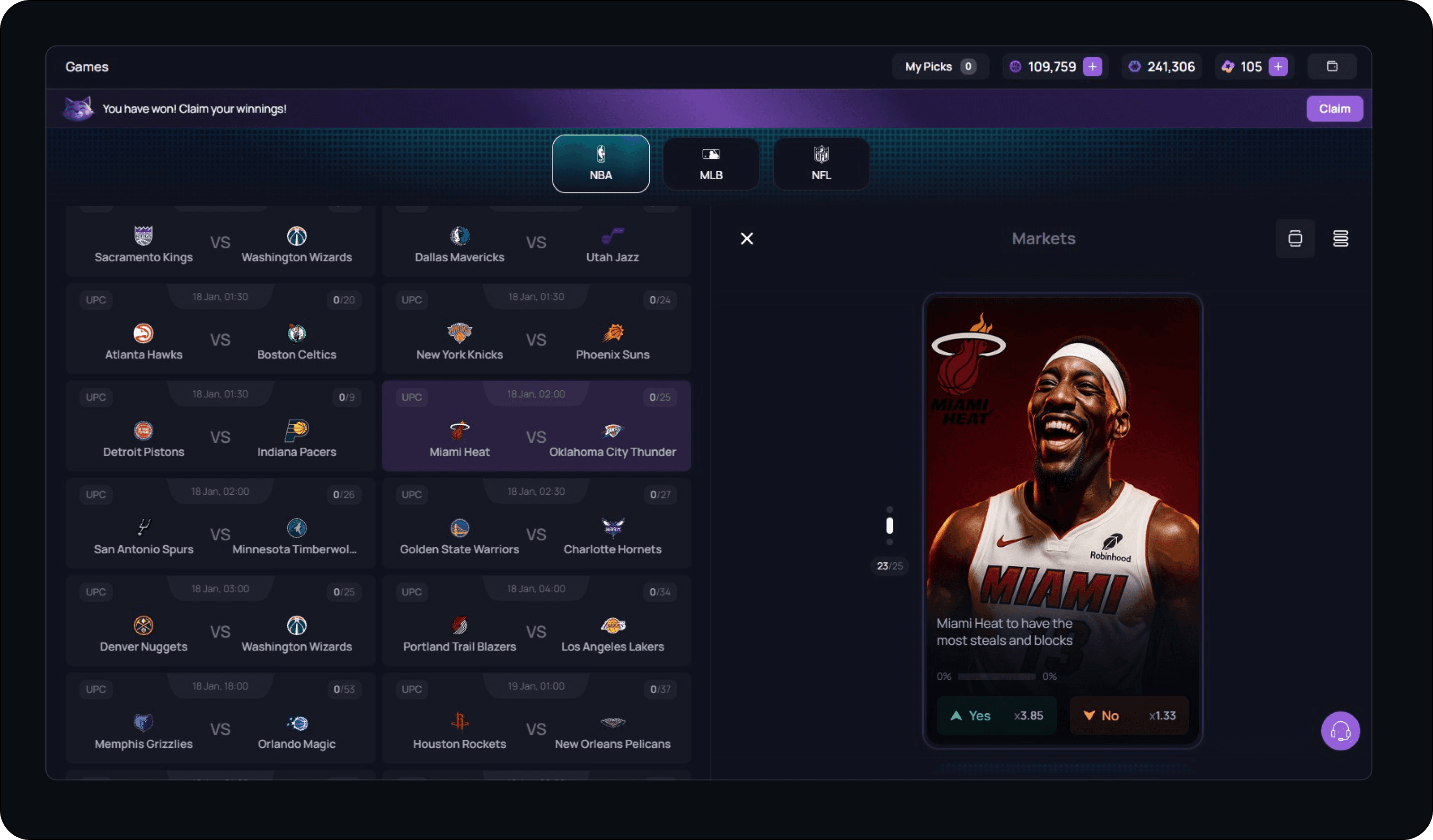Click plus icon beside 109,759 balance
1433x840 pixels.
pyautogui.click(x=1092, y=67)
